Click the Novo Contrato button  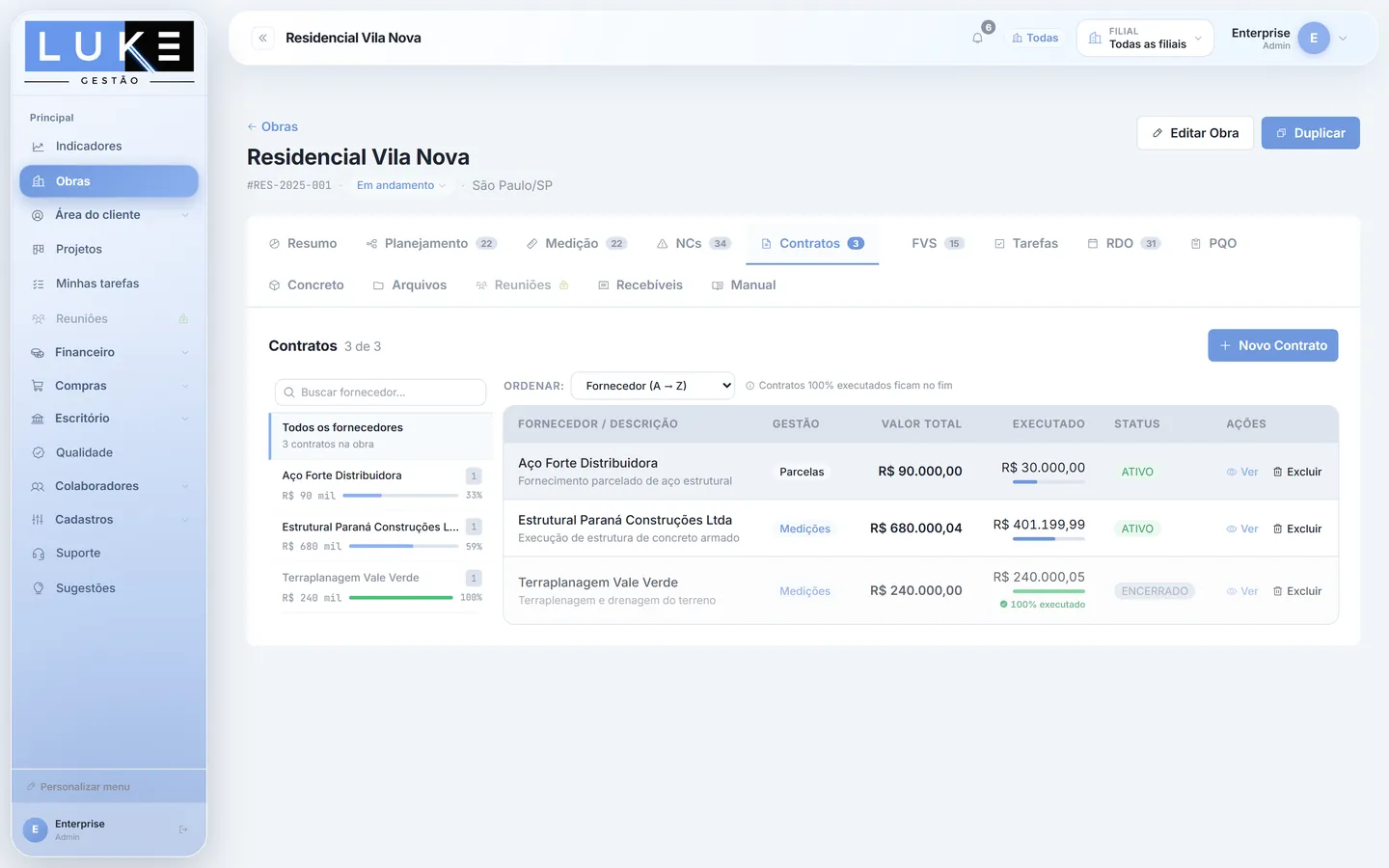[1273, 345]
